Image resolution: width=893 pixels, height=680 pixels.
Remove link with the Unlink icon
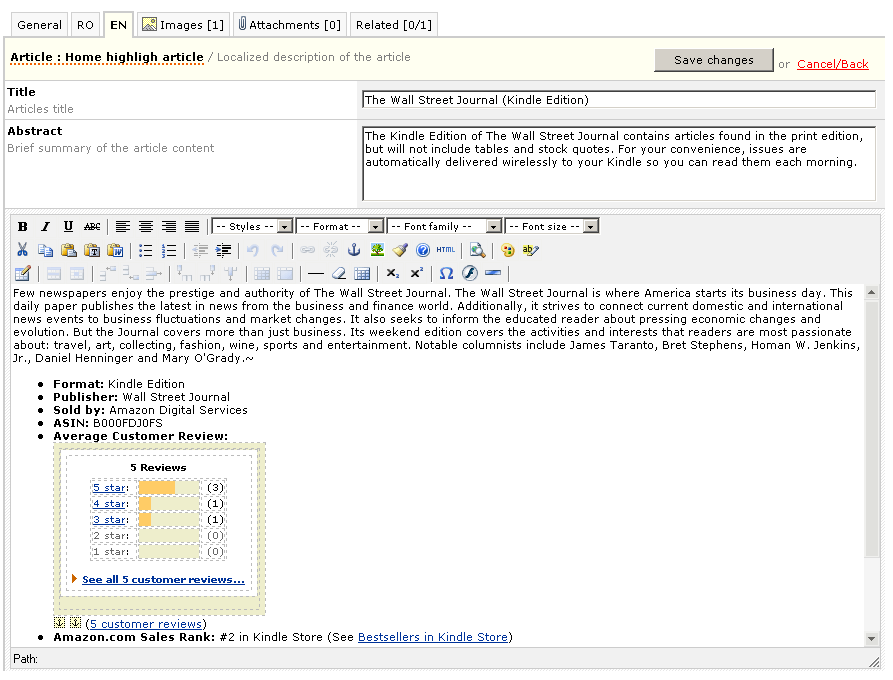point(330,249)
